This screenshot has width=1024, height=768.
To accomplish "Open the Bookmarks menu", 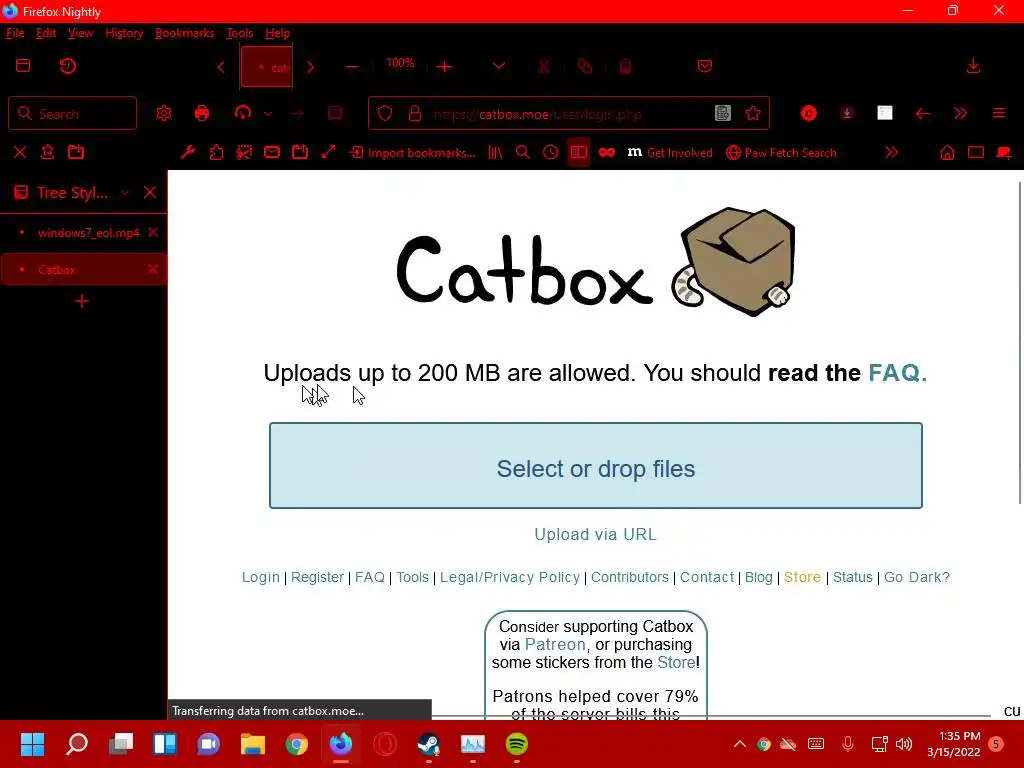I will [184, 33].
